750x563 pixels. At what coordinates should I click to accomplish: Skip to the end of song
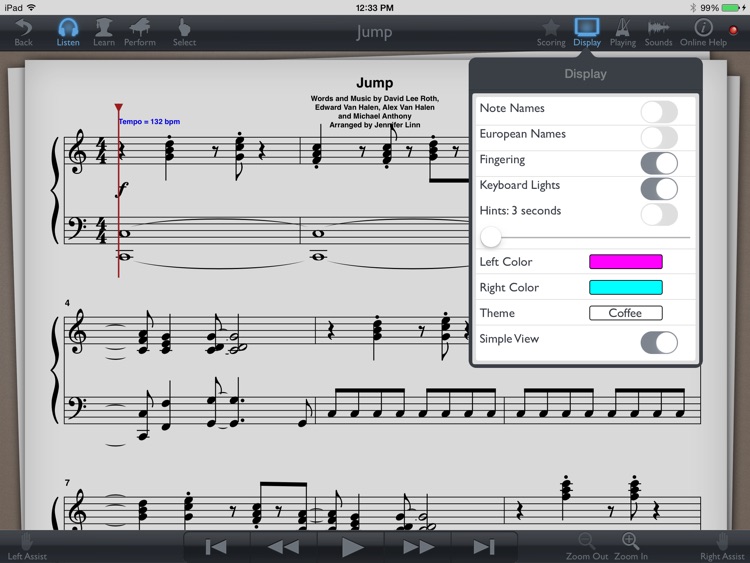click(x=484, y=547)
